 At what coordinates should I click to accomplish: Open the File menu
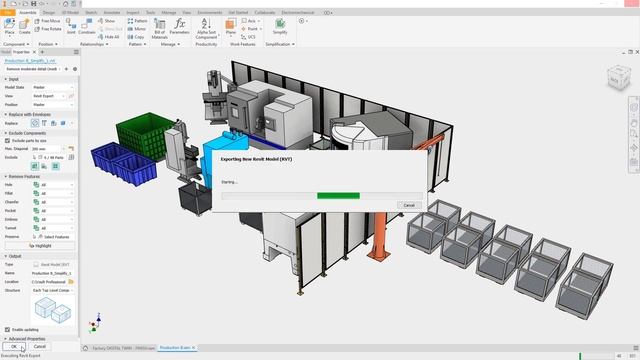pos(7,13)
